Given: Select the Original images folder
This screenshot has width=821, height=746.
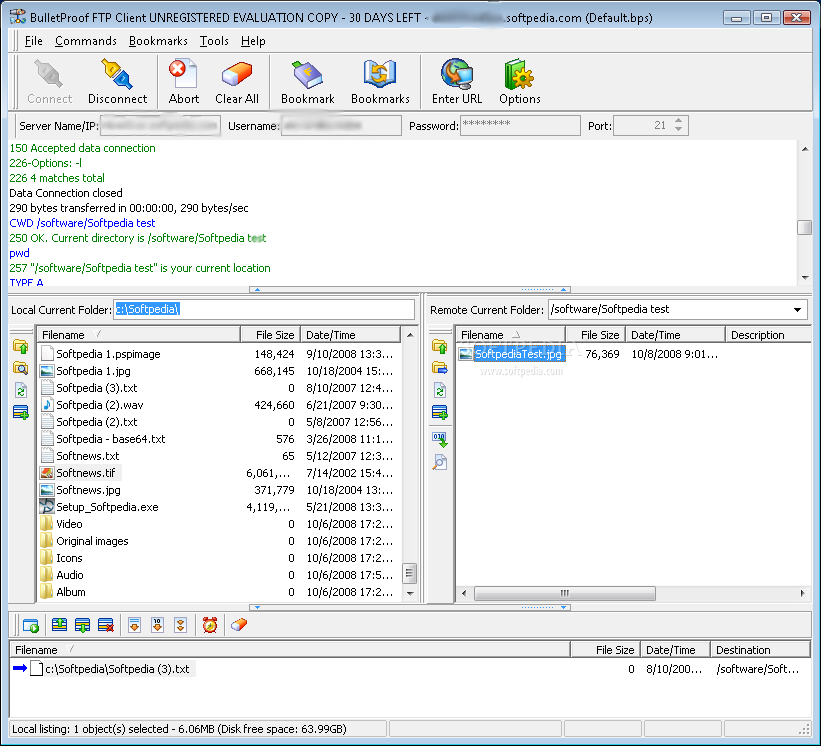Looking at the screenshot, I should pos(92,541).
